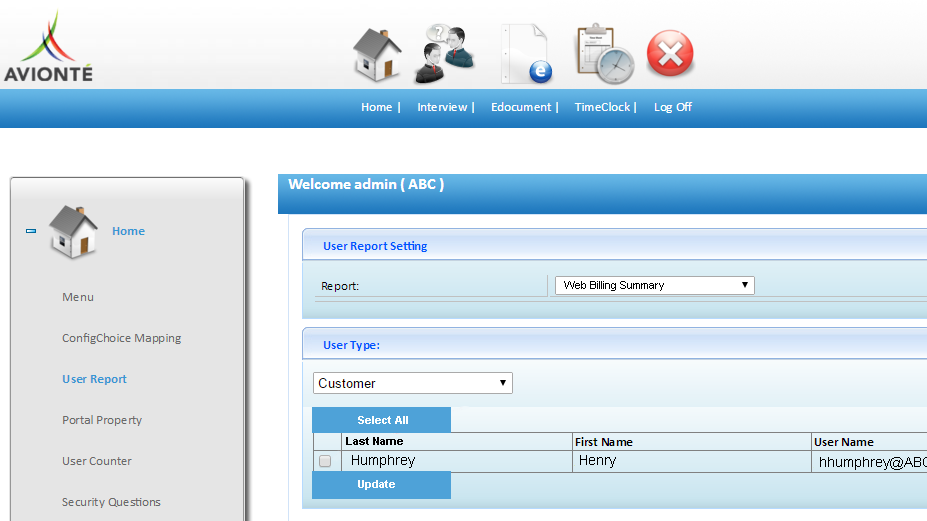
Task: Open ConfigChoice Mapping in sidebar
Action: pyautogui.click(x=121, y=338)
